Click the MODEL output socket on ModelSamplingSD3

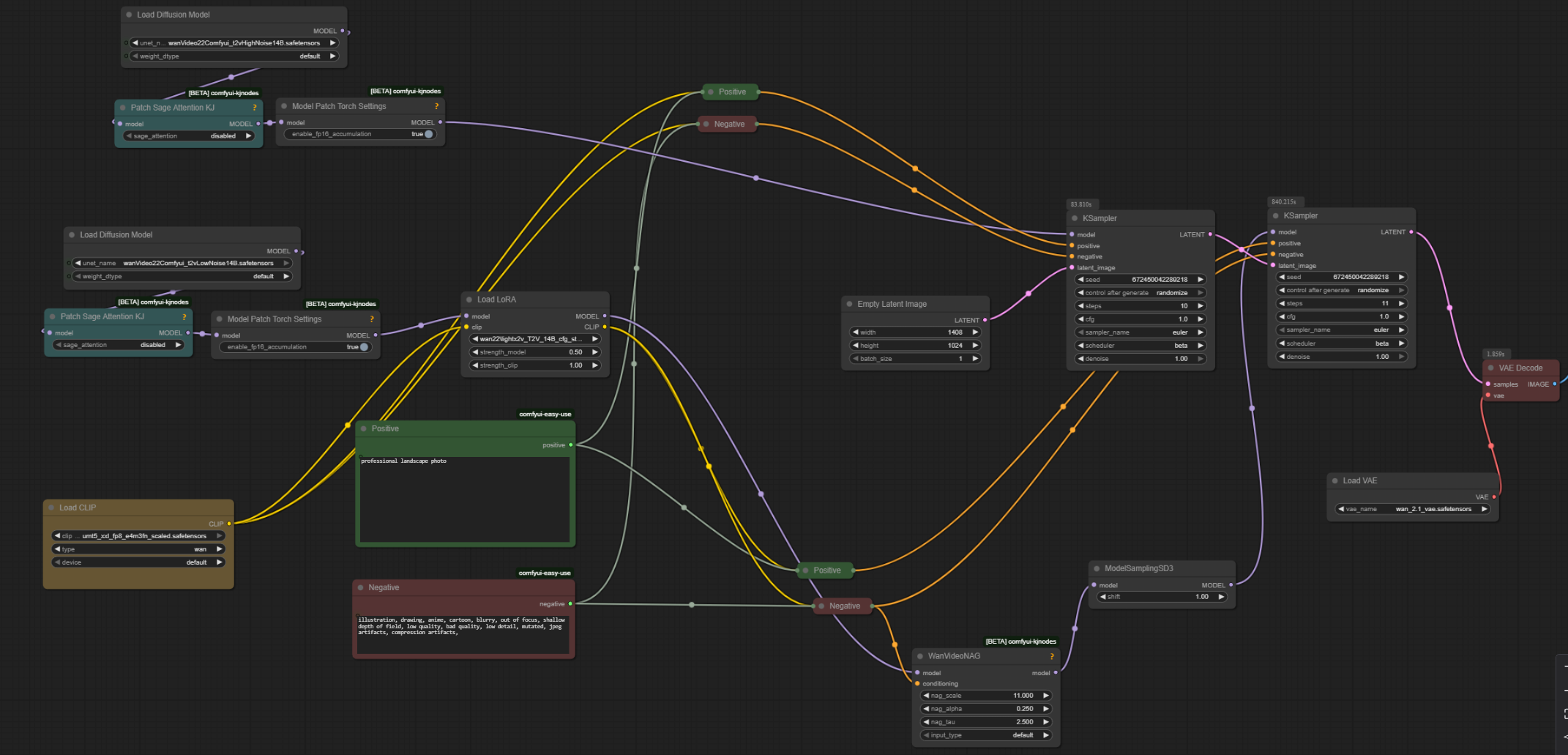1231,585
